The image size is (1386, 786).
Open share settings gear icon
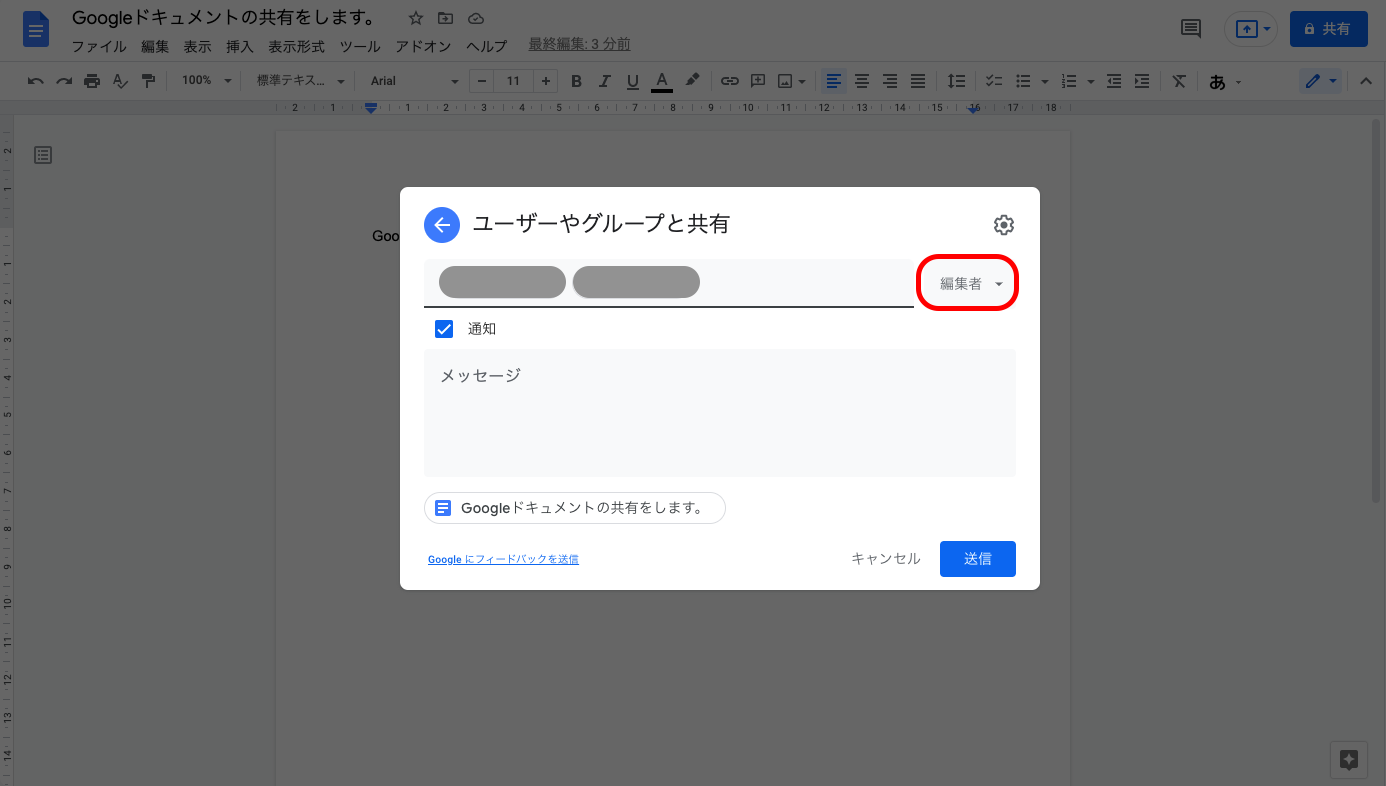tap(1004, 225)
